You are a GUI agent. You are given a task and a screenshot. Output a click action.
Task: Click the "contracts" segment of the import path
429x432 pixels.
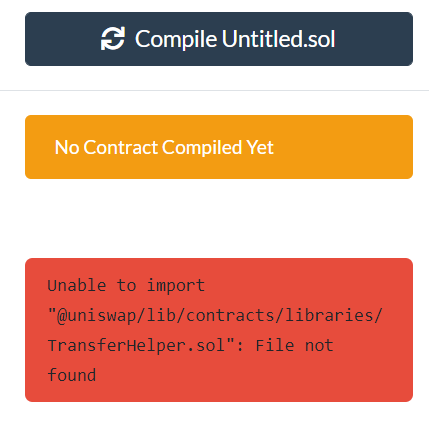point(230,315)
